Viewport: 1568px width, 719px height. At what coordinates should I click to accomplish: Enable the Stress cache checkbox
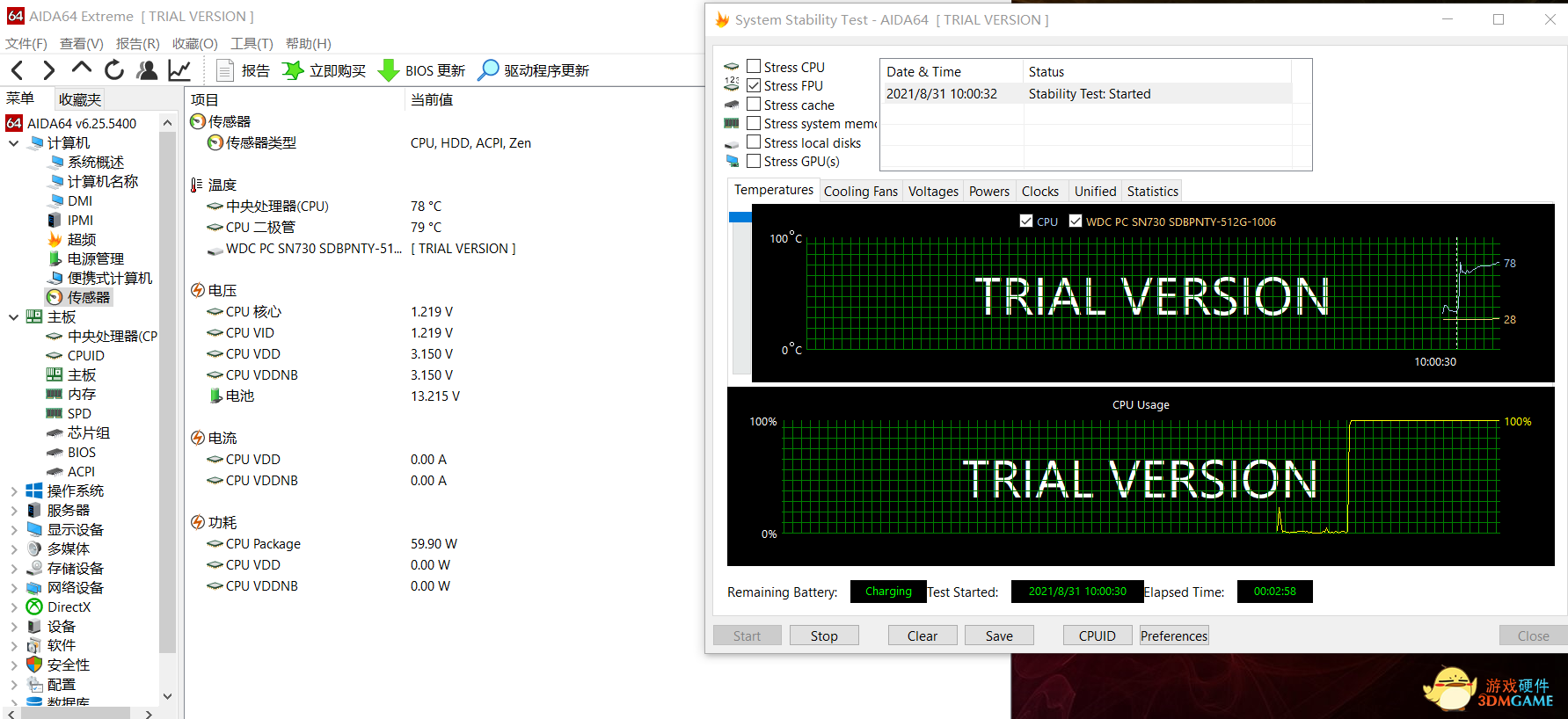coord(754,104)
